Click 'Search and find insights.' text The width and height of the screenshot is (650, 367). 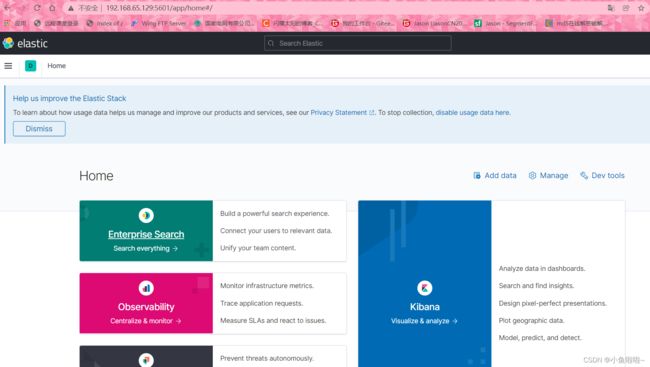click(x=536, y=286)
